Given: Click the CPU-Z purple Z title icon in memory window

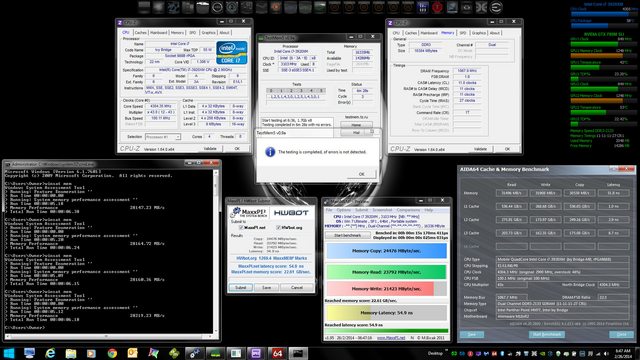Looking at the screenshot, I should (391, 23).
